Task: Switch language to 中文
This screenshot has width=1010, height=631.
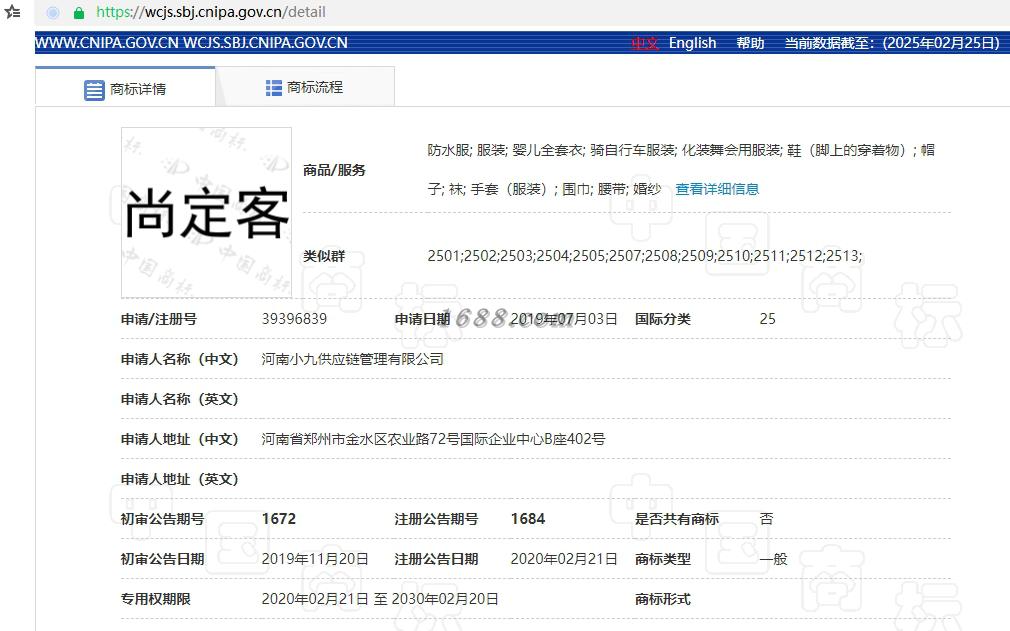Action: (x=645, y=43)
